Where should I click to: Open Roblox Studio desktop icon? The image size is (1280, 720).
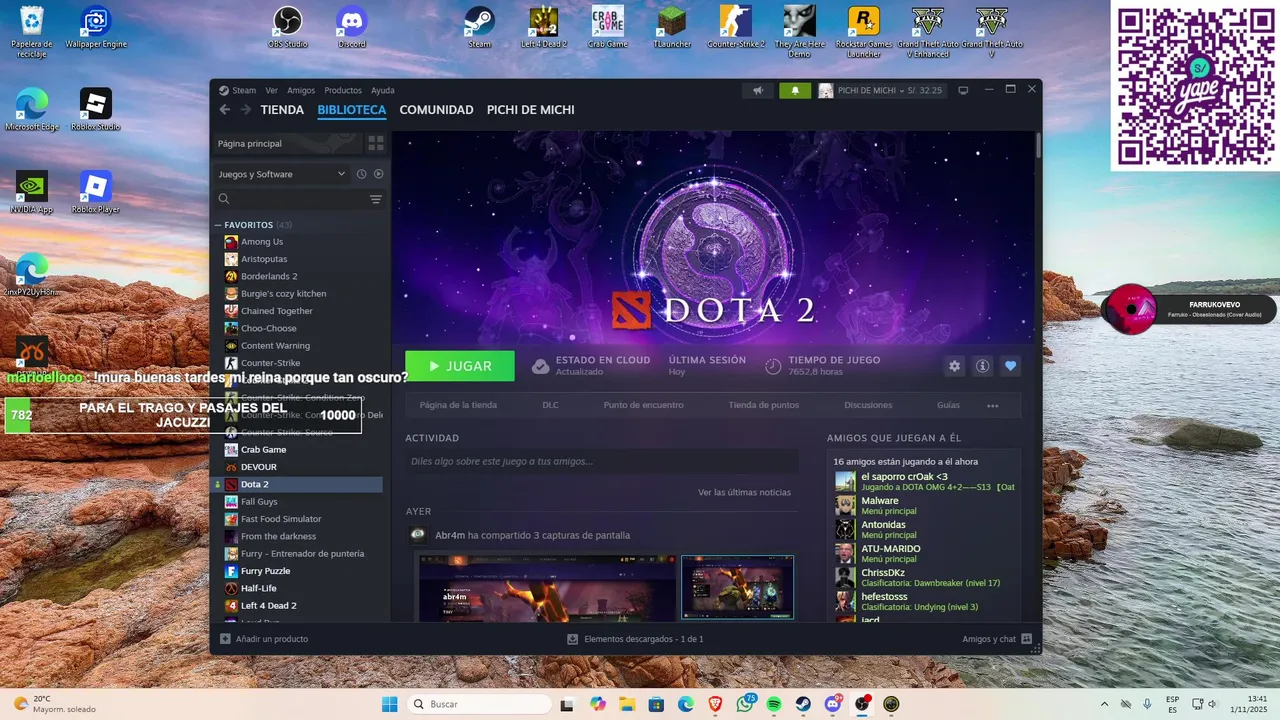tap(96, 109)
